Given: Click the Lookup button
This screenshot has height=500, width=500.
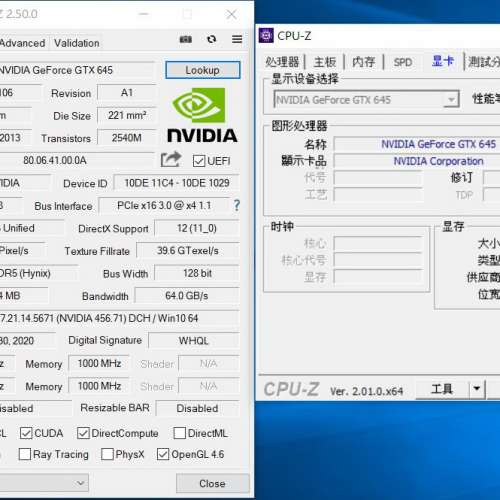Looking at the screenshot, I should tap(203, 70).
